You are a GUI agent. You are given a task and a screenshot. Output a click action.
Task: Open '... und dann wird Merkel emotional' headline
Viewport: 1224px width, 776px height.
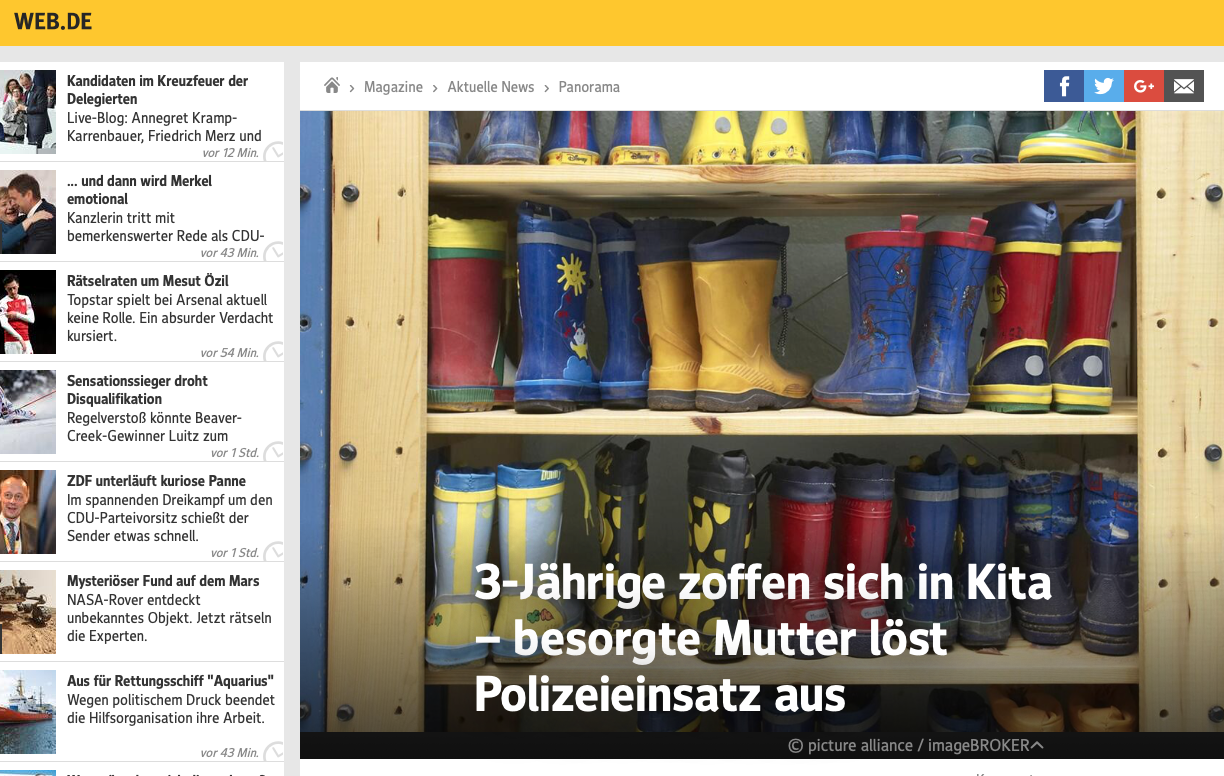point(139,190)
